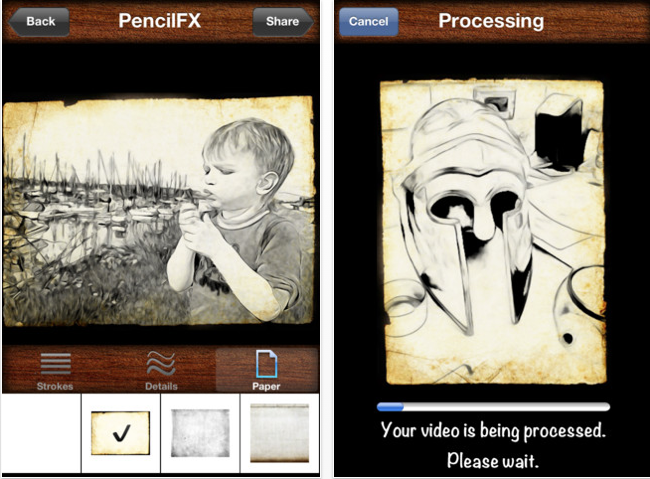The height and width of the screenshot is (479, 650).
Task: Click the Processing header title
Action: click(491, 22)
